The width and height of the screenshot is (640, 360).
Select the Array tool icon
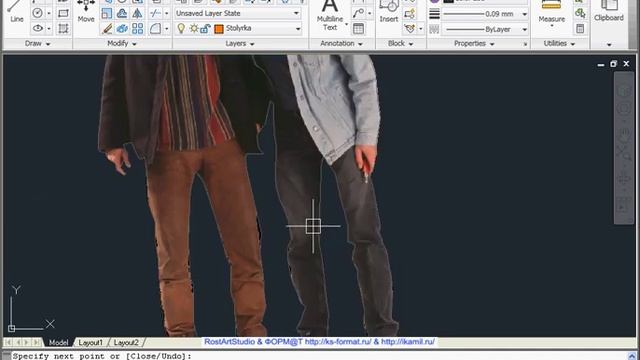138,29
